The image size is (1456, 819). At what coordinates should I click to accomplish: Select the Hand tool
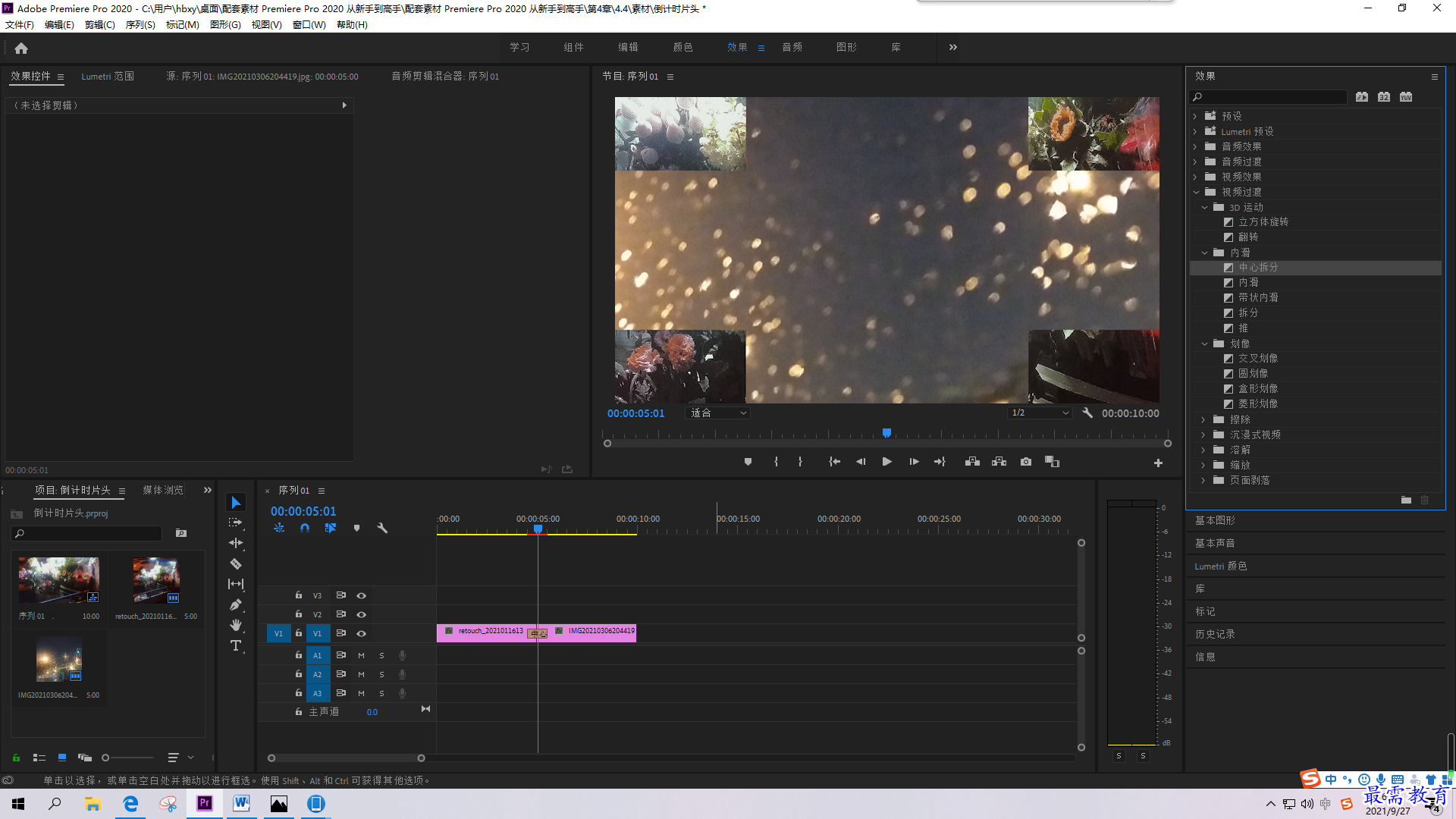coord(236,625)
